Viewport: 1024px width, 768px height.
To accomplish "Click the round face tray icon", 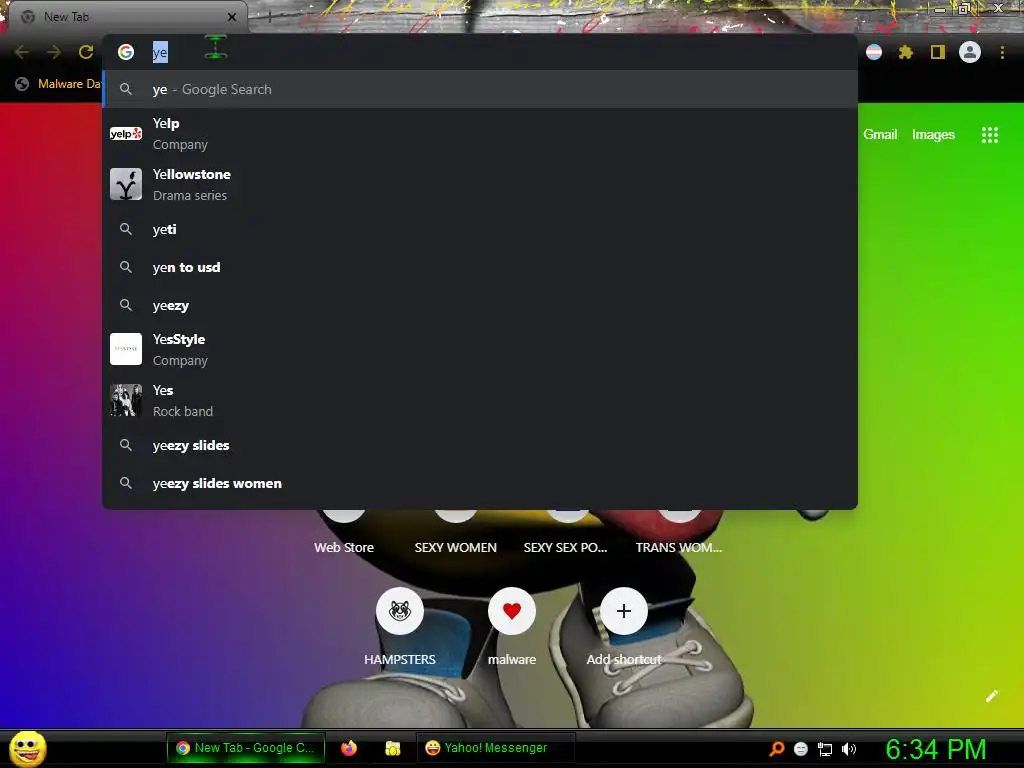I will pyautogui.click(x=801, y=748).
